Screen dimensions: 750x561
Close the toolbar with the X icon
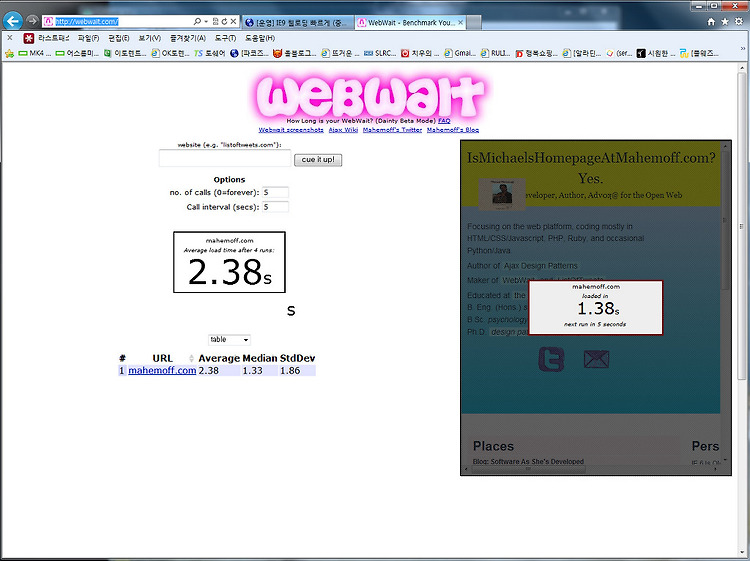tap(10, 38)
